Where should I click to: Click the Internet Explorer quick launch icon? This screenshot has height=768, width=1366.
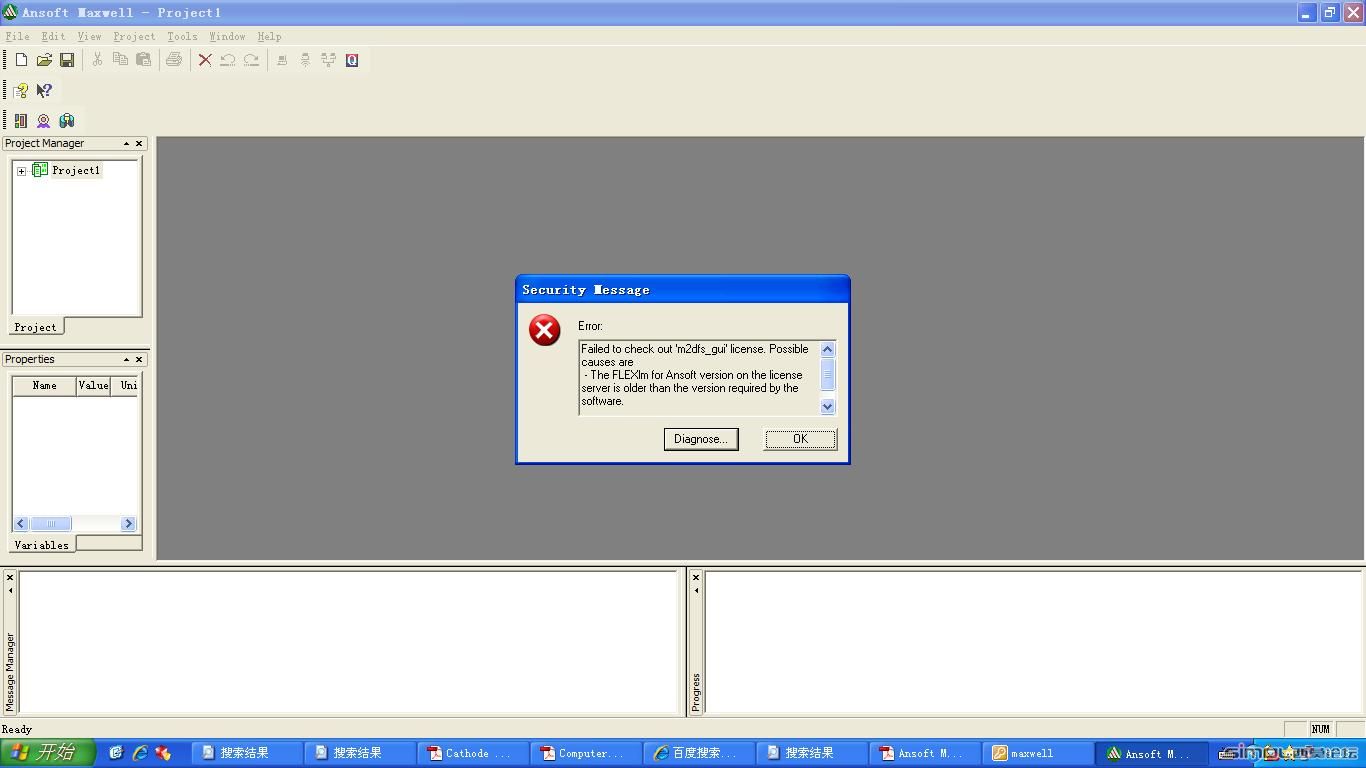tap(140, 753)
